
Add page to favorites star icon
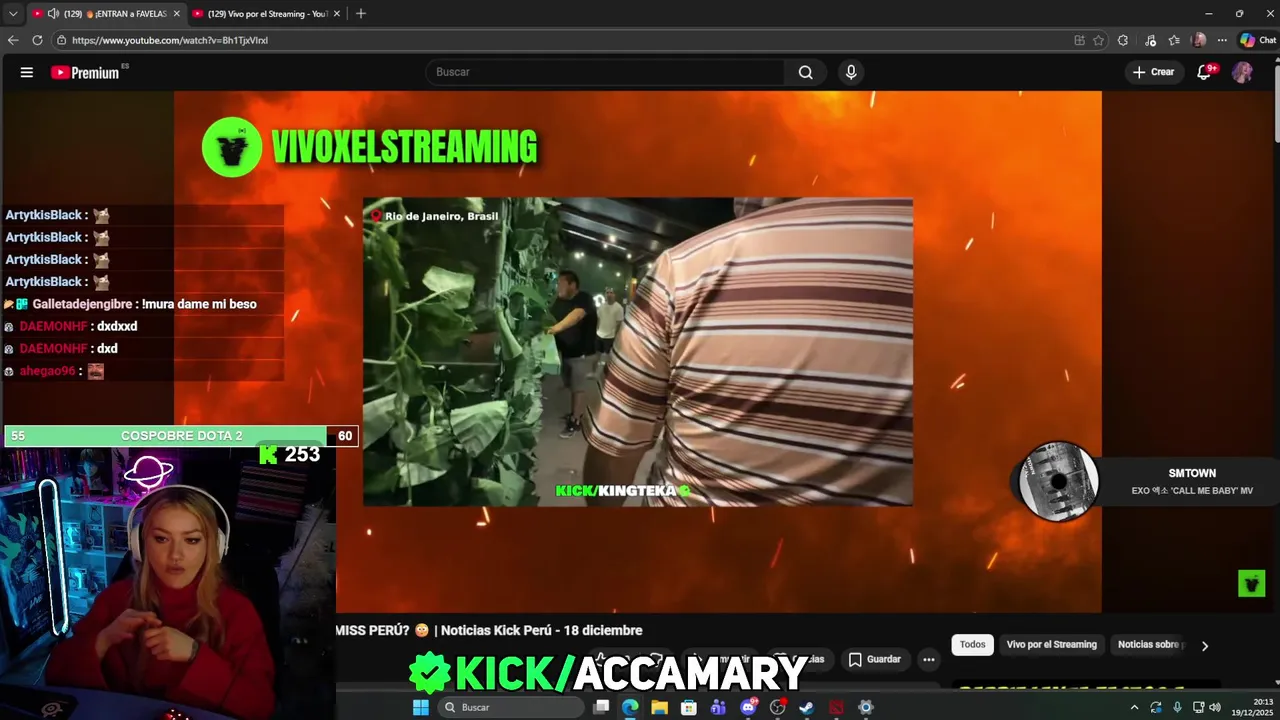click(x=1098, y=40)
